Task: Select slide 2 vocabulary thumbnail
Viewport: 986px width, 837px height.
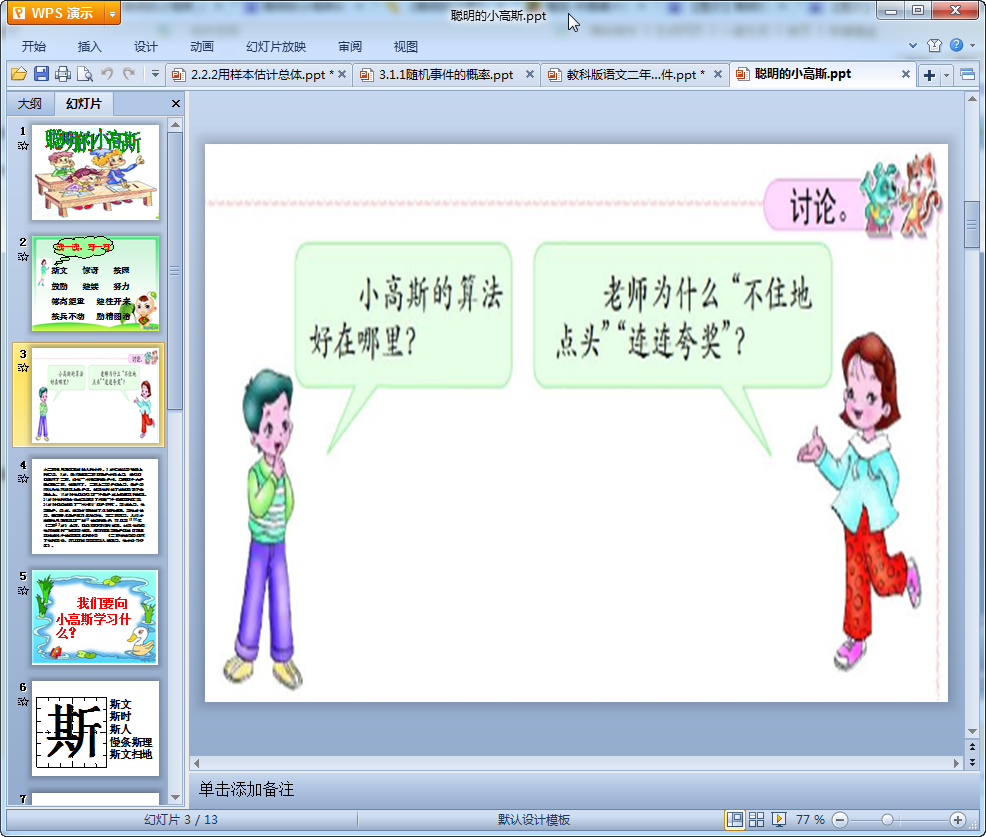Action: click(96, 284)
